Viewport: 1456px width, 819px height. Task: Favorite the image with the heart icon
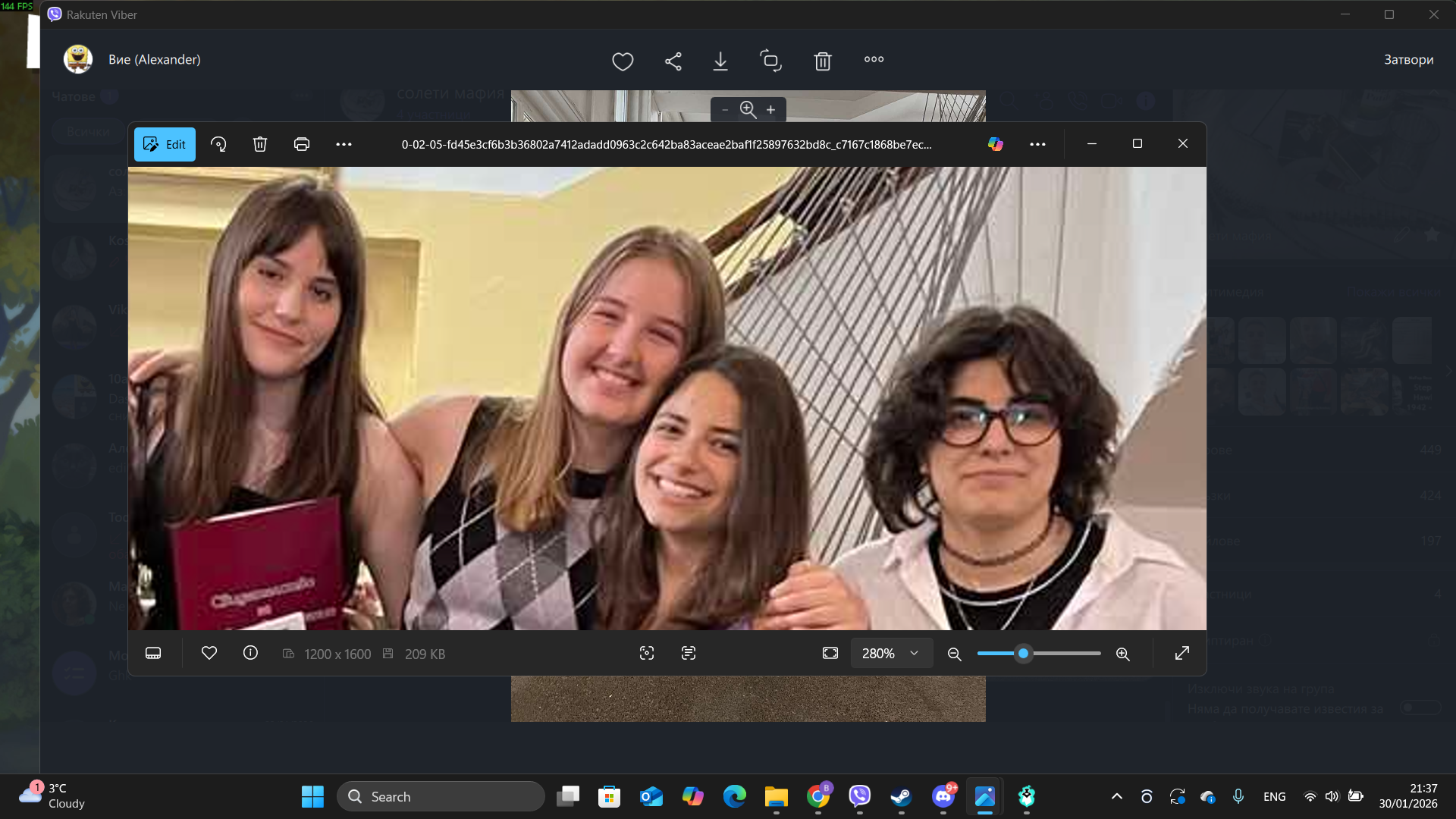209,653
